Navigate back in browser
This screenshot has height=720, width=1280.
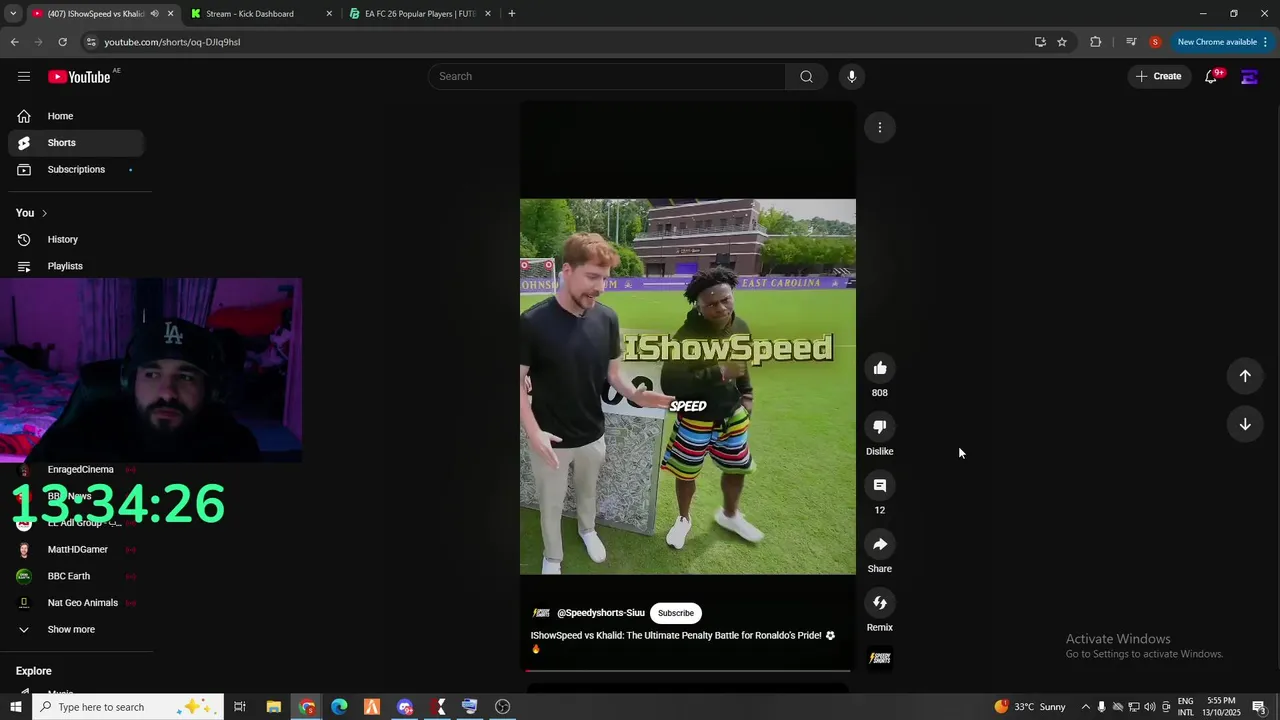click(x=14, y=42)
